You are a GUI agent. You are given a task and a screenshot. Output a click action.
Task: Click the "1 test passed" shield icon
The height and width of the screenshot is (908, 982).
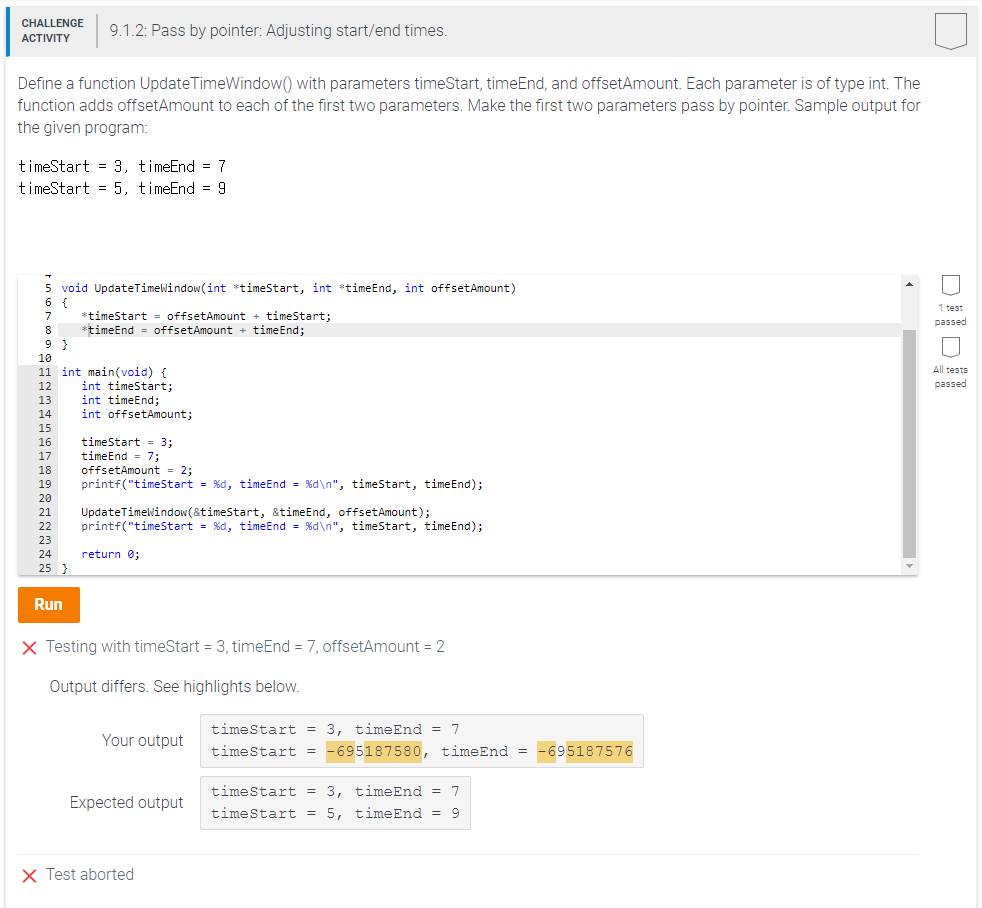pyautogui.click(x=949, y=286)
